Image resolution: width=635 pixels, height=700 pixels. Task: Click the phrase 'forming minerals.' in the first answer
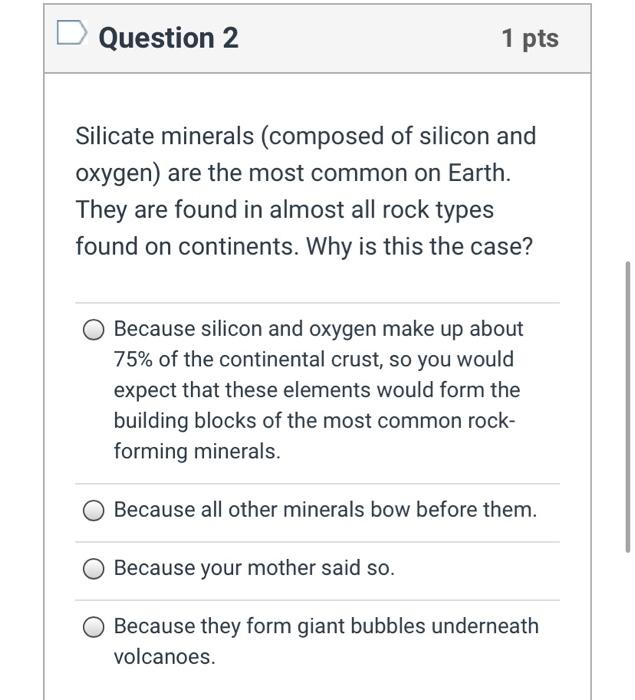coord(197,451)
